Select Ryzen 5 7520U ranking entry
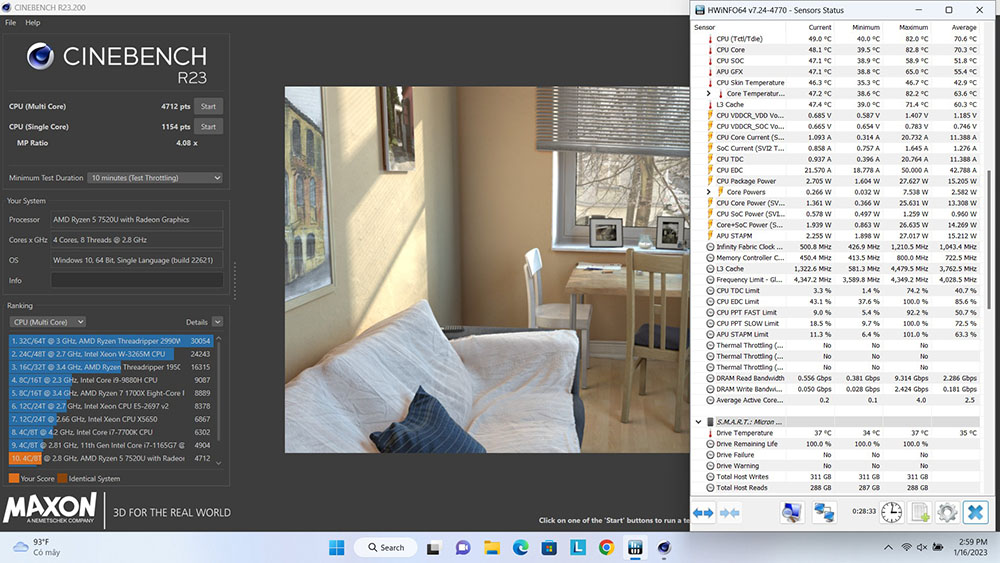Screen dimensions: 1000x563 (x=110, y=458)
